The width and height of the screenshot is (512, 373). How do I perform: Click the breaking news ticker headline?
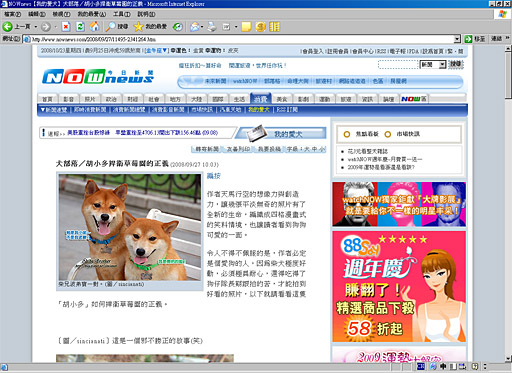point(143,133)
